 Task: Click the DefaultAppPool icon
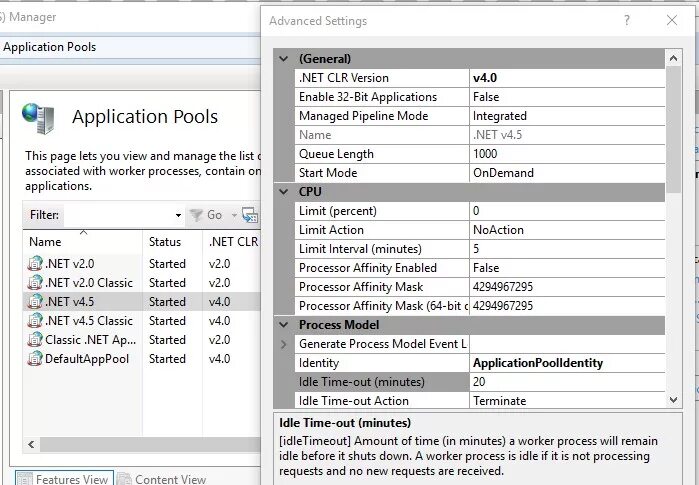[x=36, y=359]
